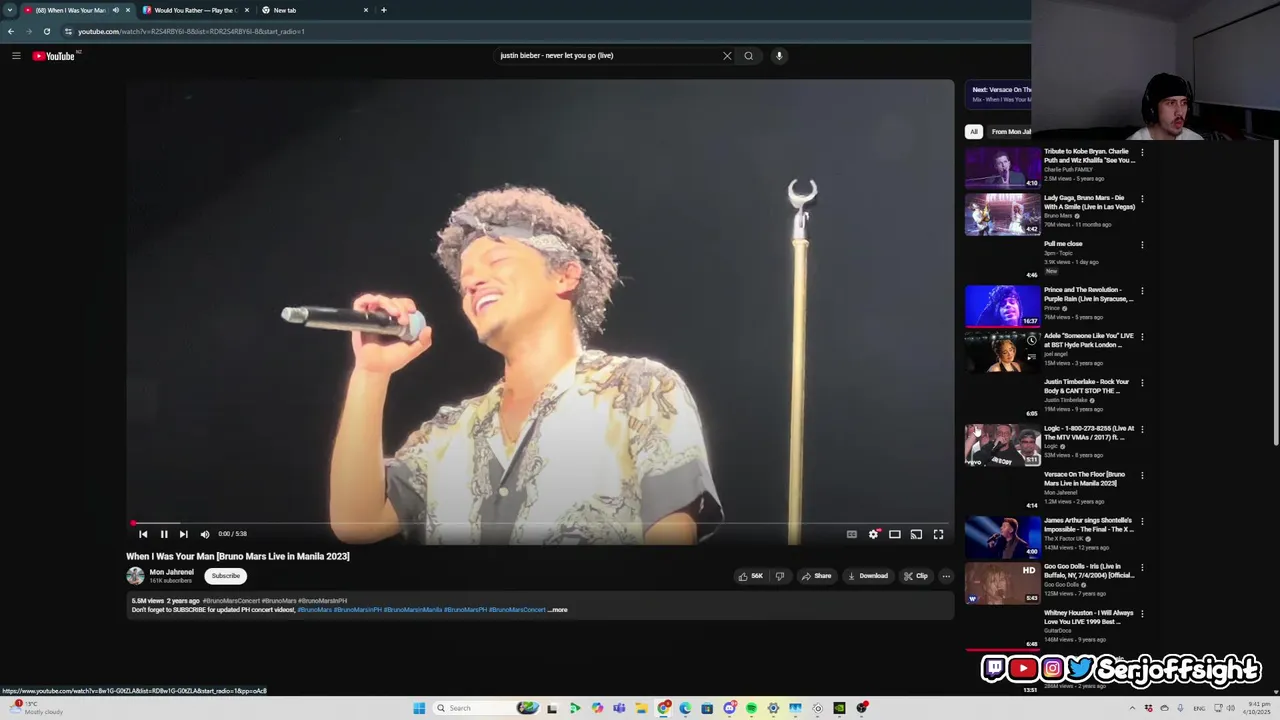Go back in browser history
This screenshot has width=1280, height=720.
tap(11, 31)
